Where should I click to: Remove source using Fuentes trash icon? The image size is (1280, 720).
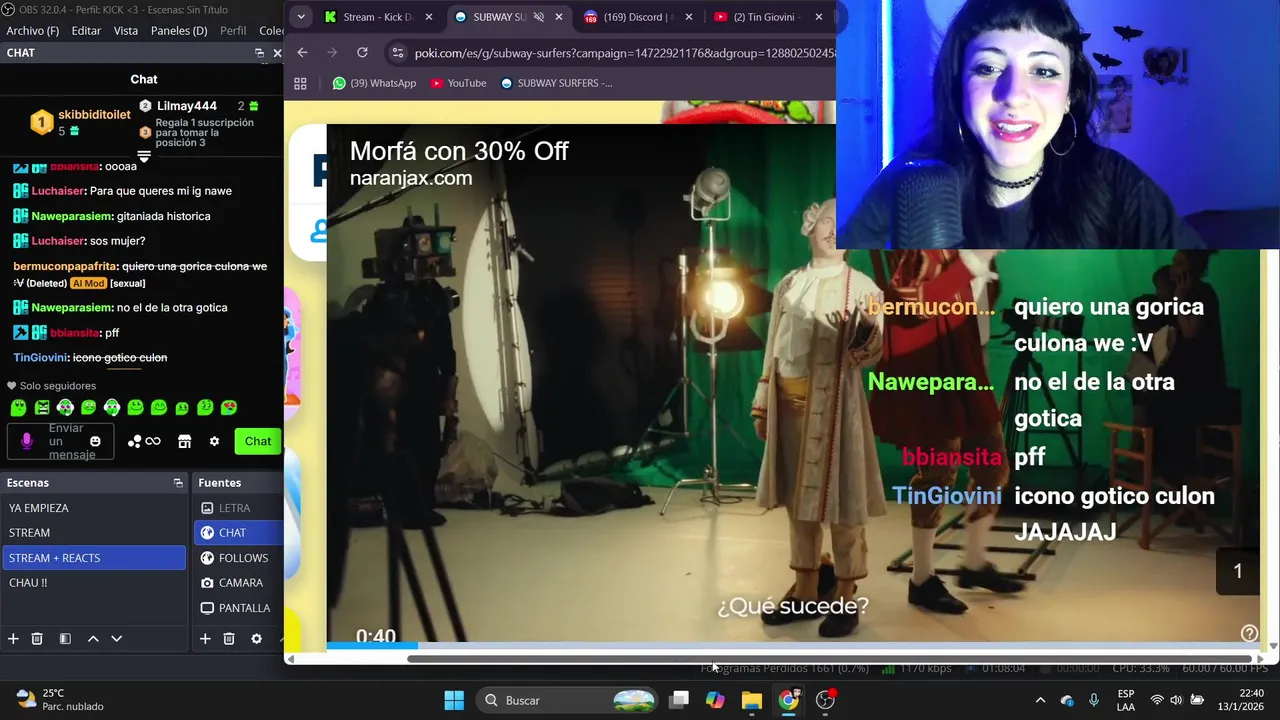pos(229,639)
